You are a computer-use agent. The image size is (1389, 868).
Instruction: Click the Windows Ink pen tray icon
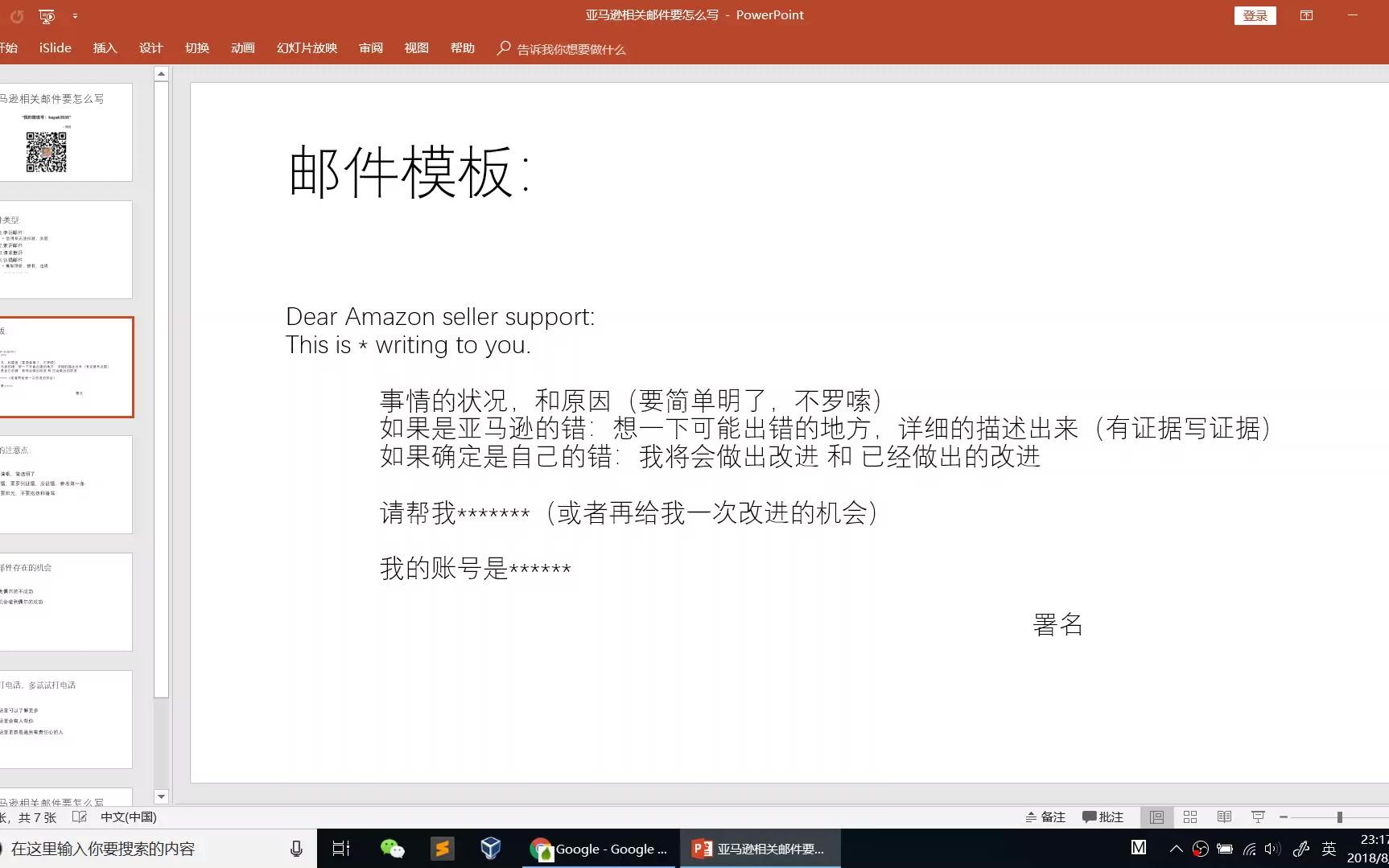(1301, 849)
